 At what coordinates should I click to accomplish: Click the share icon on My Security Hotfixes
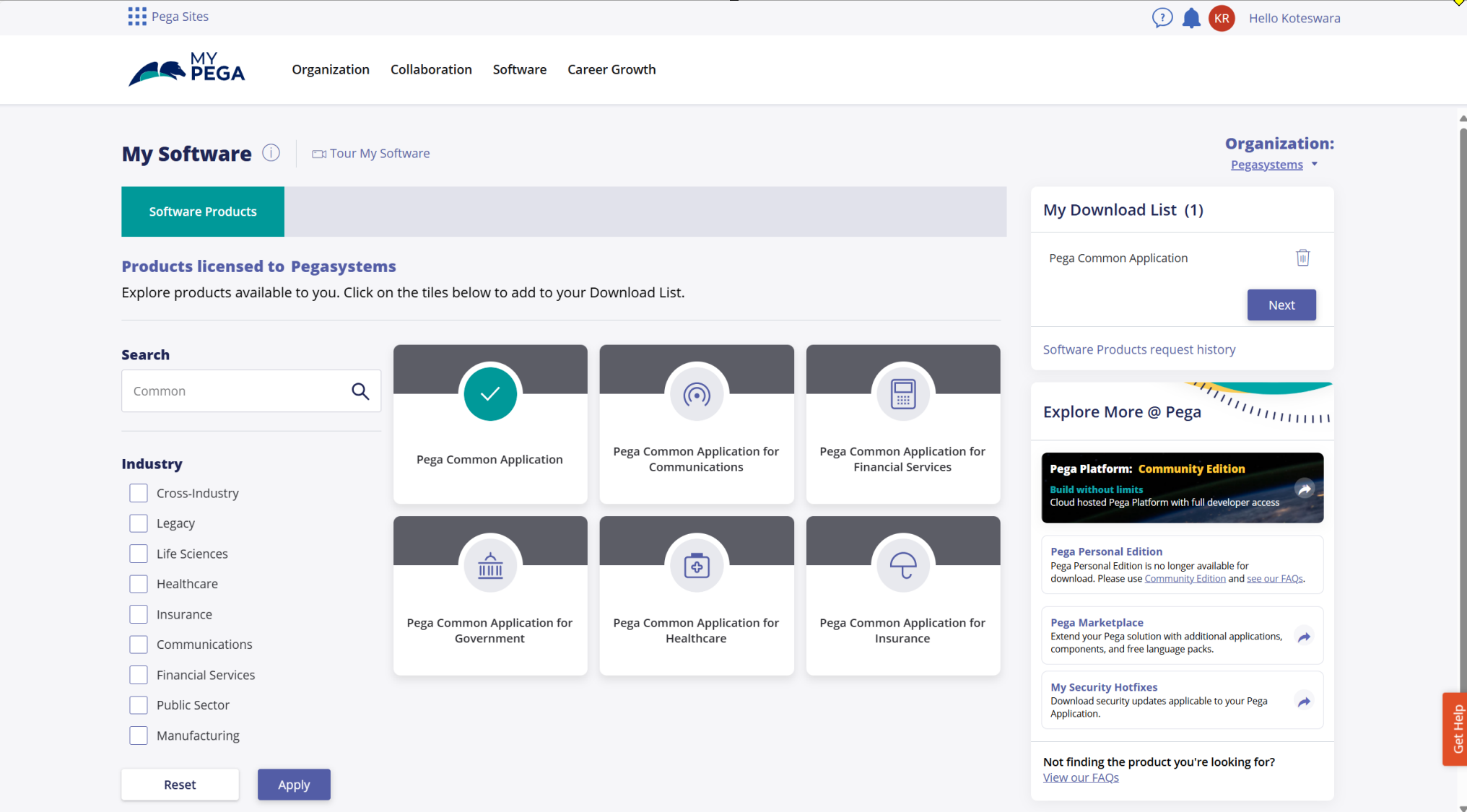1304,701
